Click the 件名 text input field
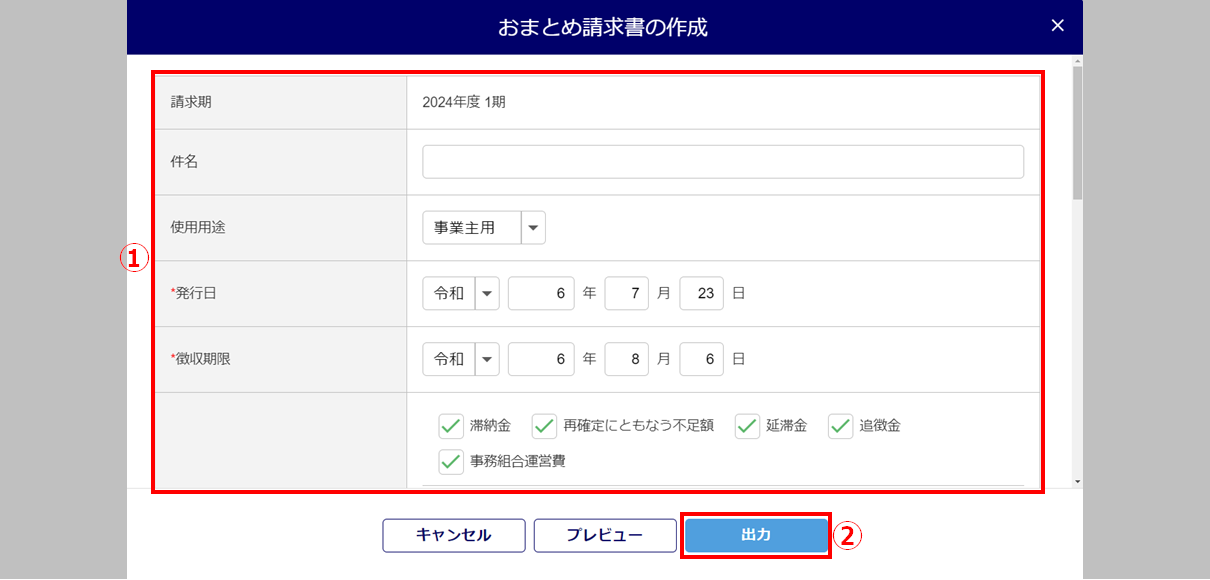1210x580 pixels. pos(722,162)
